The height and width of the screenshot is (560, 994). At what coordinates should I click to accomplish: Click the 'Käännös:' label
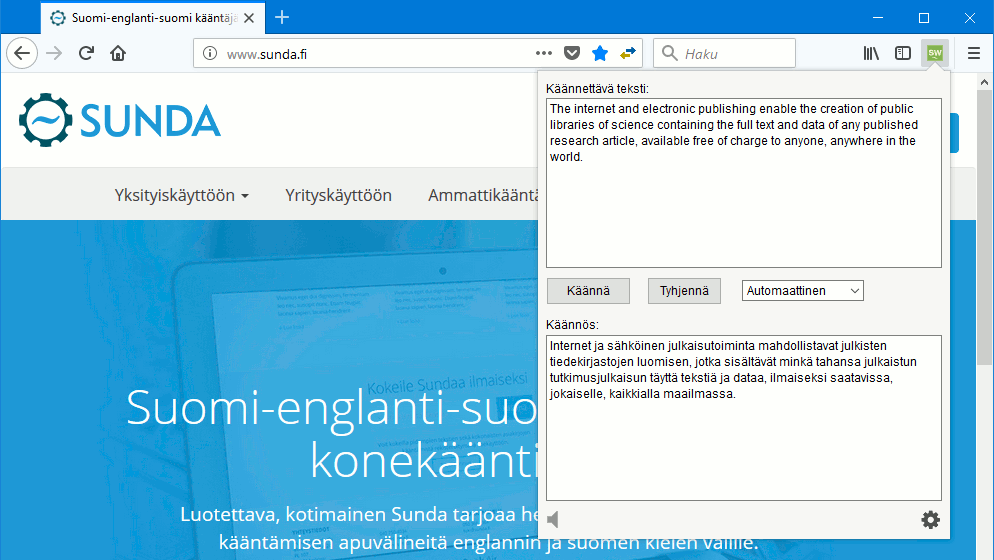click(x=572, y=325)
